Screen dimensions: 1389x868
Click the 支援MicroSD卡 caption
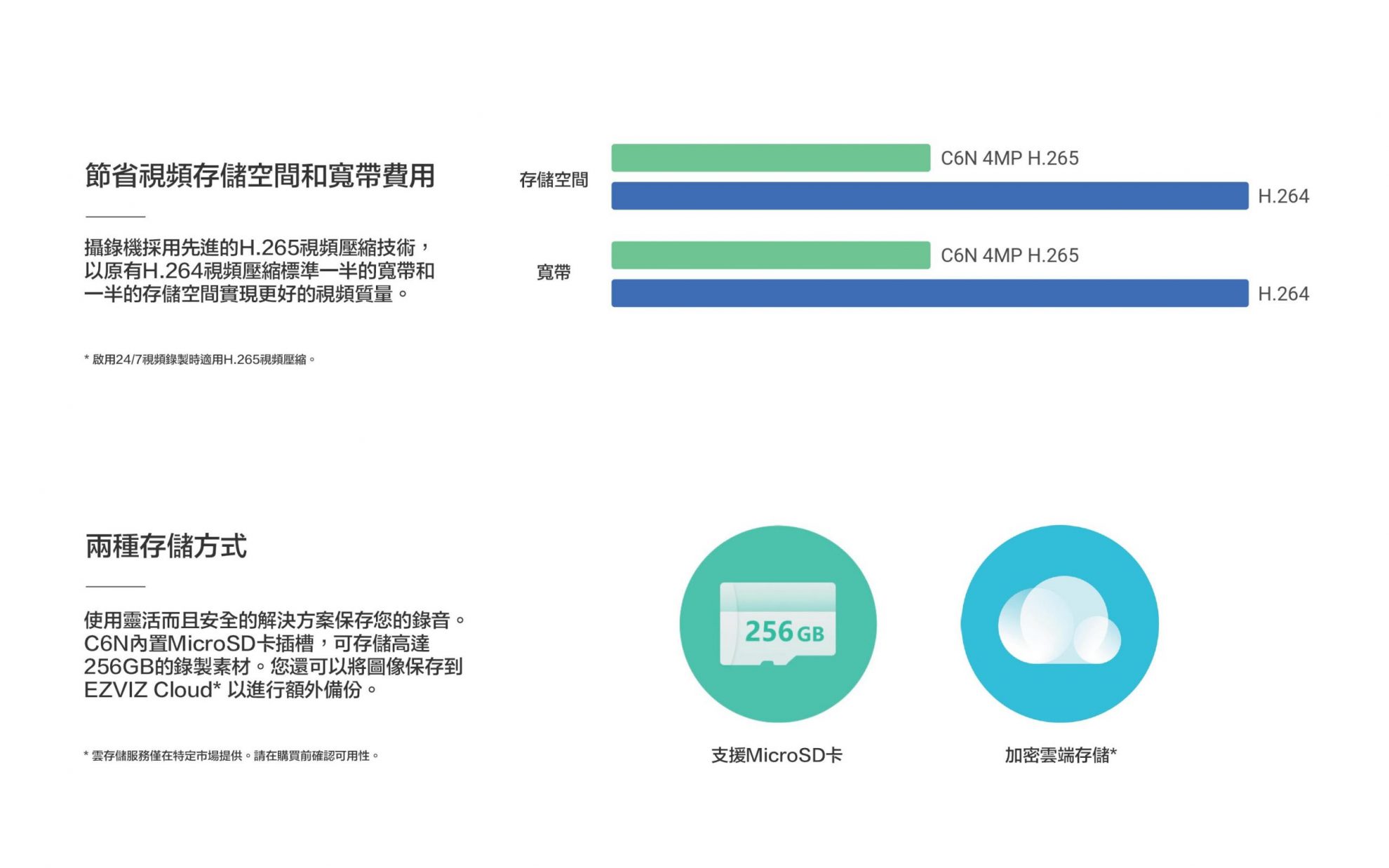[777, 755]
